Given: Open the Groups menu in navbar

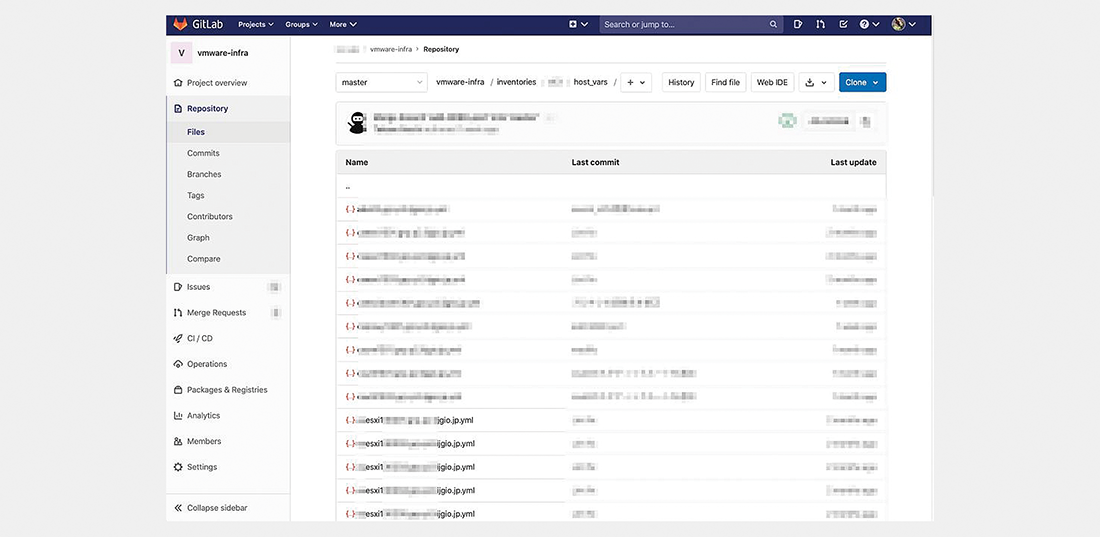Looking at the screenshot, I should pos(301,24).
